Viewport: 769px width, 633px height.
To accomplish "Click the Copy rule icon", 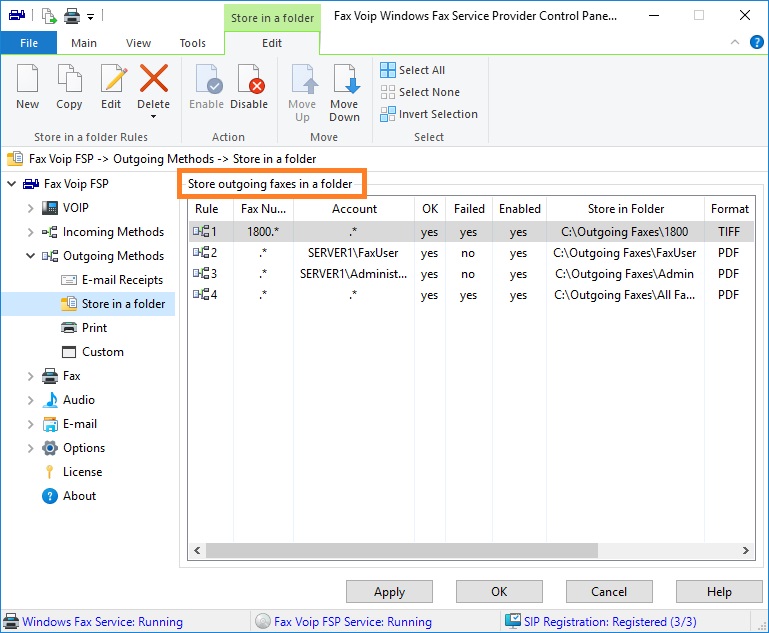I will [x=69, y=78].
